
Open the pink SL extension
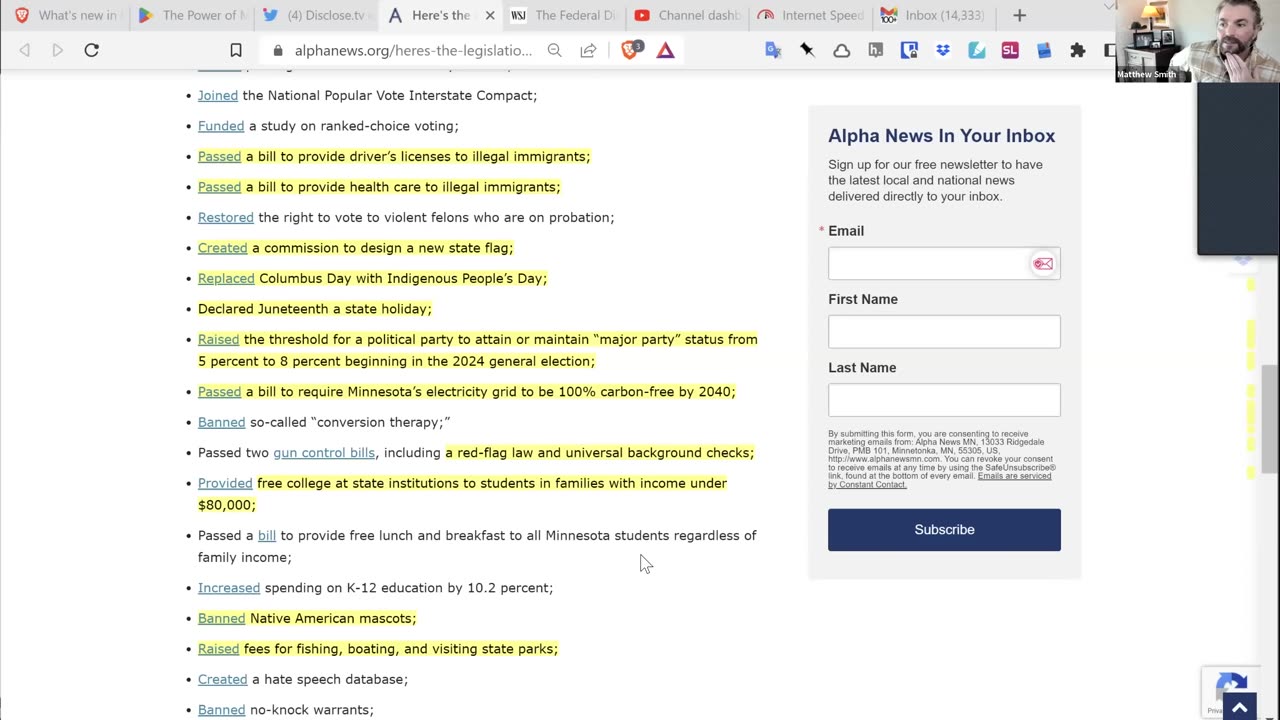click(1010, 50)
